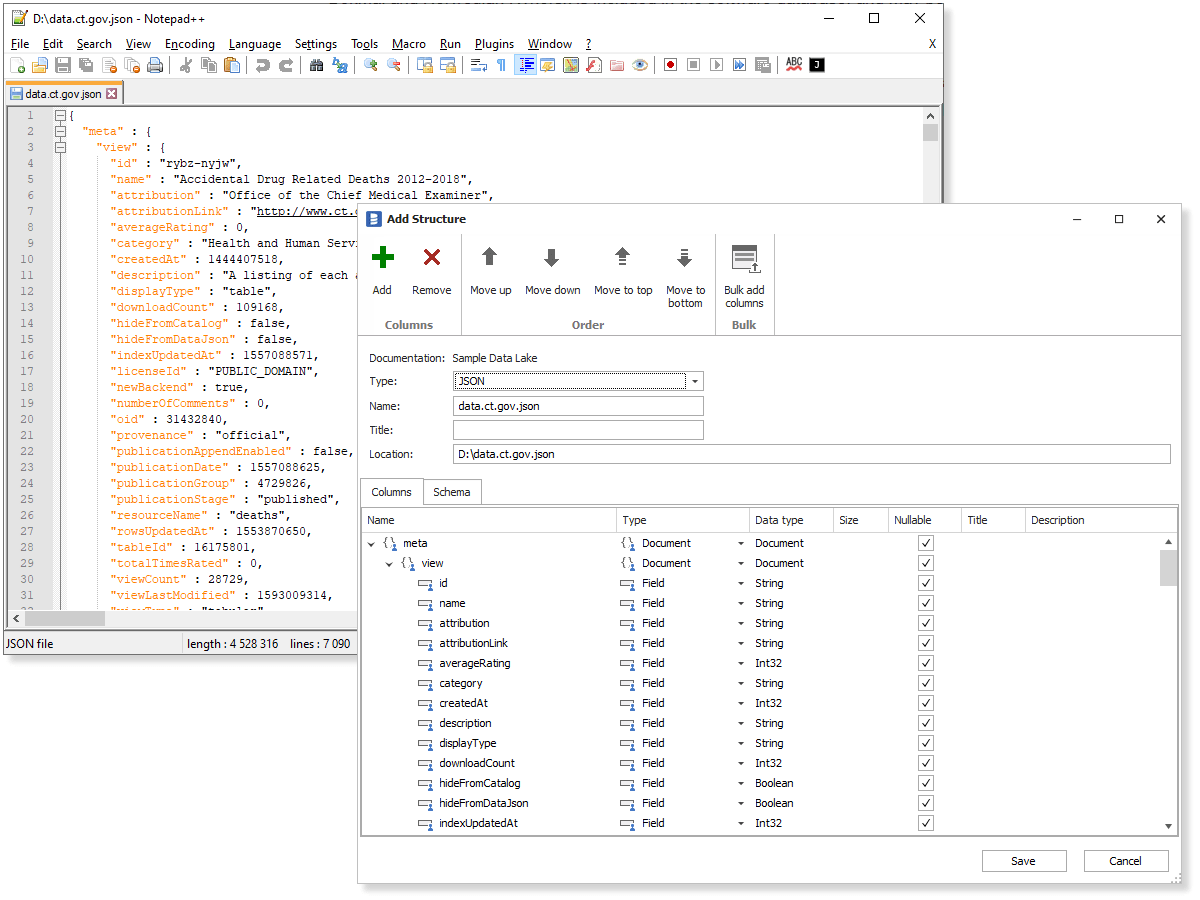This screenshot has height=900, width=1200.
Task: Toggle Show All Characters in Notepad++
Action: 501,64
